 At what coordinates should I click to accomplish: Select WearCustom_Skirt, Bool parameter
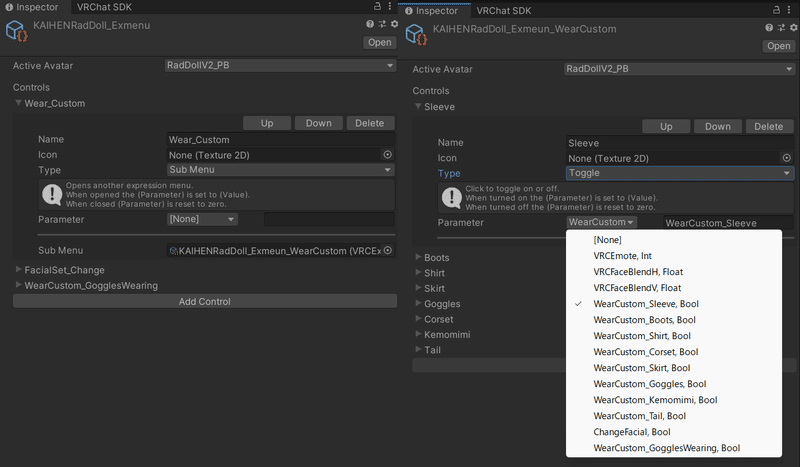(x=673, y=368)
